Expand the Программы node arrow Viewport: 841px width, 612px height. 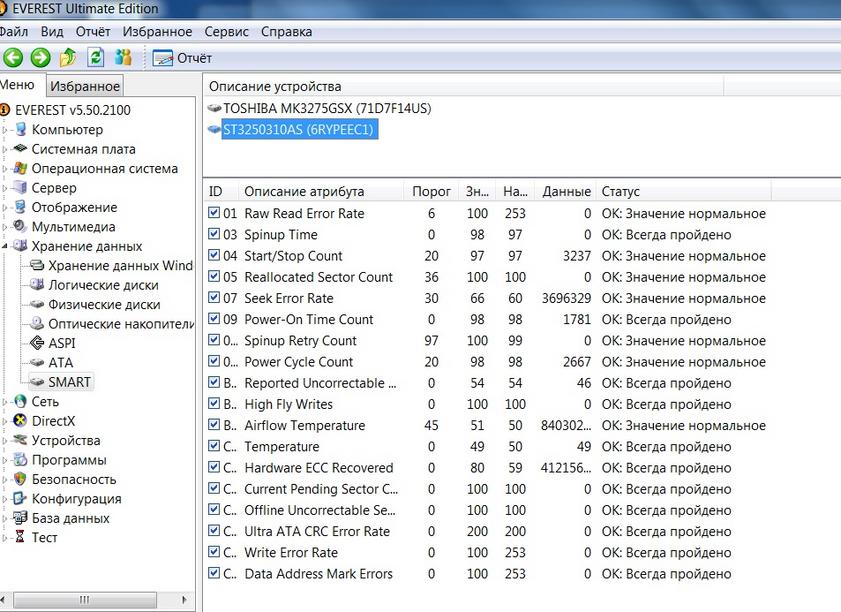[5, 460]
